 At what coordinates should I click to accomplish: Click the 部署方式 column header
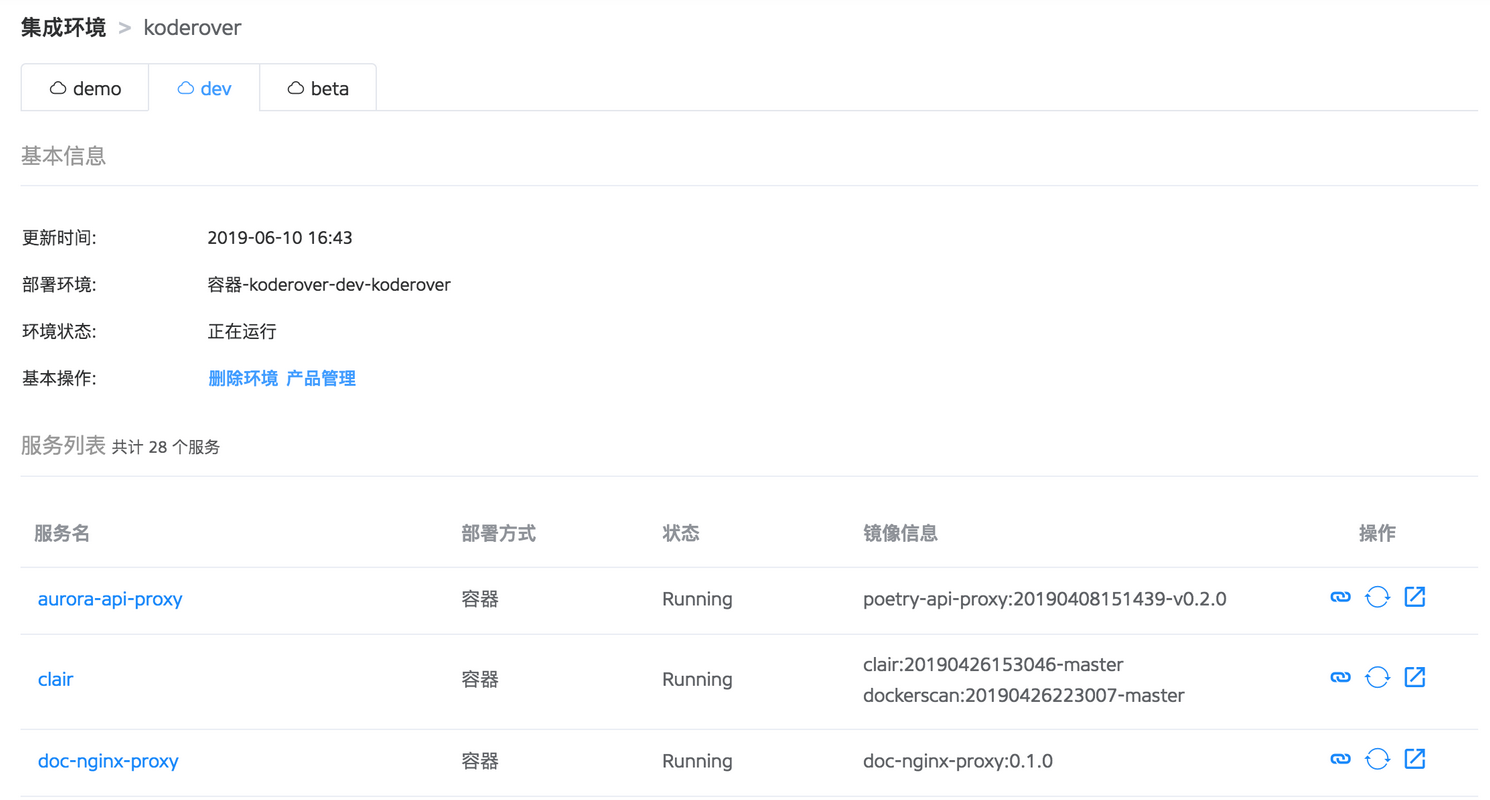(x=499, y=534)
